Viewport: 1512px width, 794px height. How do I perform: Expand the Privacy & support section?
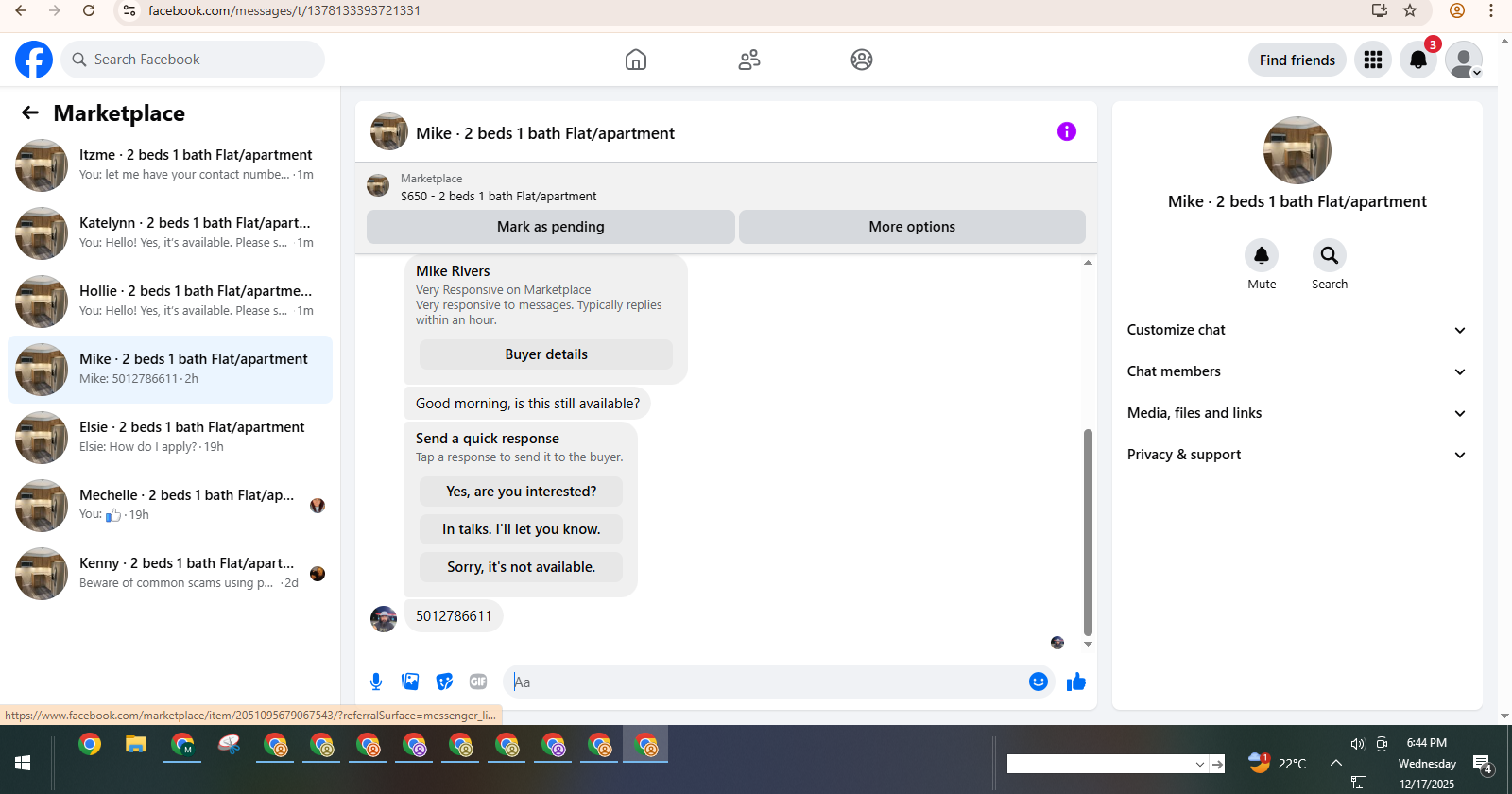[1297, 455]
